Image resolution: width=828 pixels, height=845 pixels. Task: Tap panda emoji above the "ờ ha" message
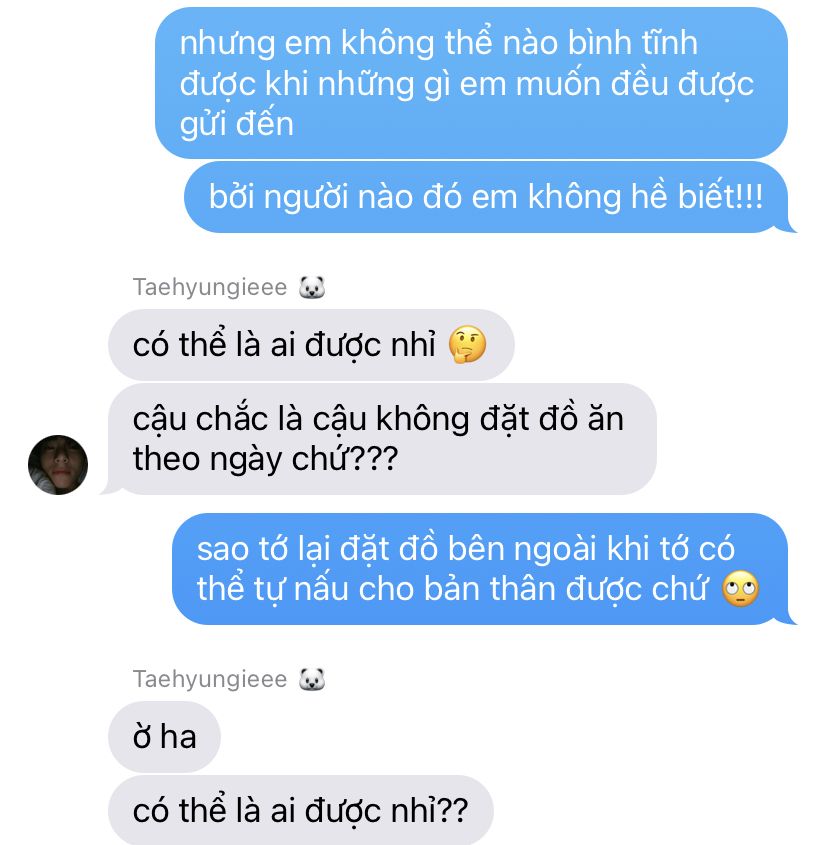(x=312, y=679)
